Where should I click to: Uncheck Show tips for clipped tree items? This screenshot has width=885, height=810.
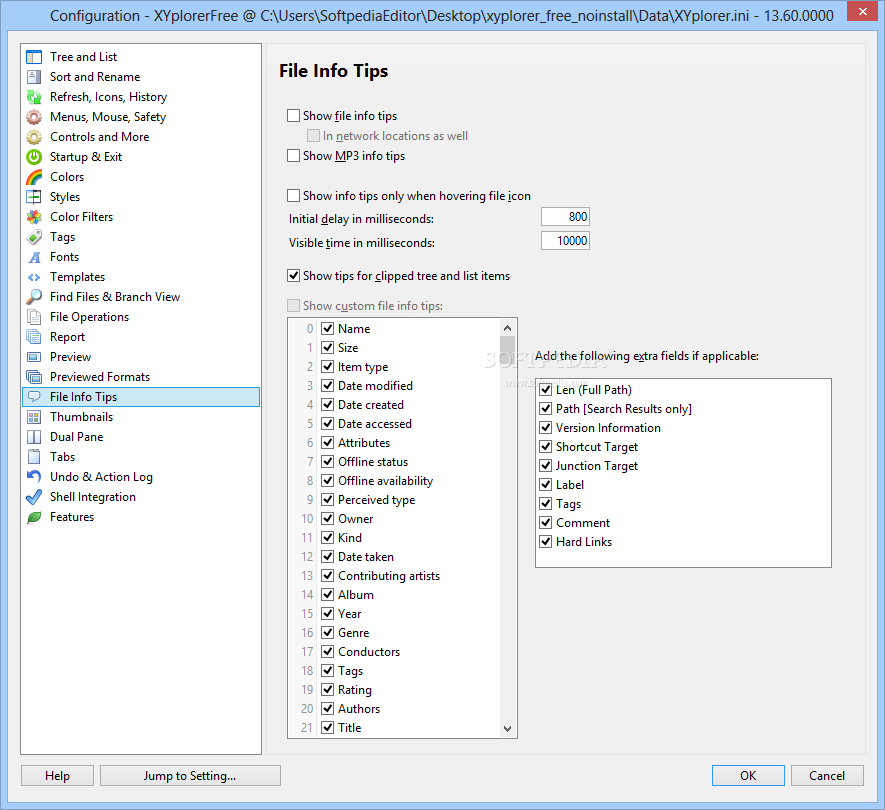click(x=293, y=276)
